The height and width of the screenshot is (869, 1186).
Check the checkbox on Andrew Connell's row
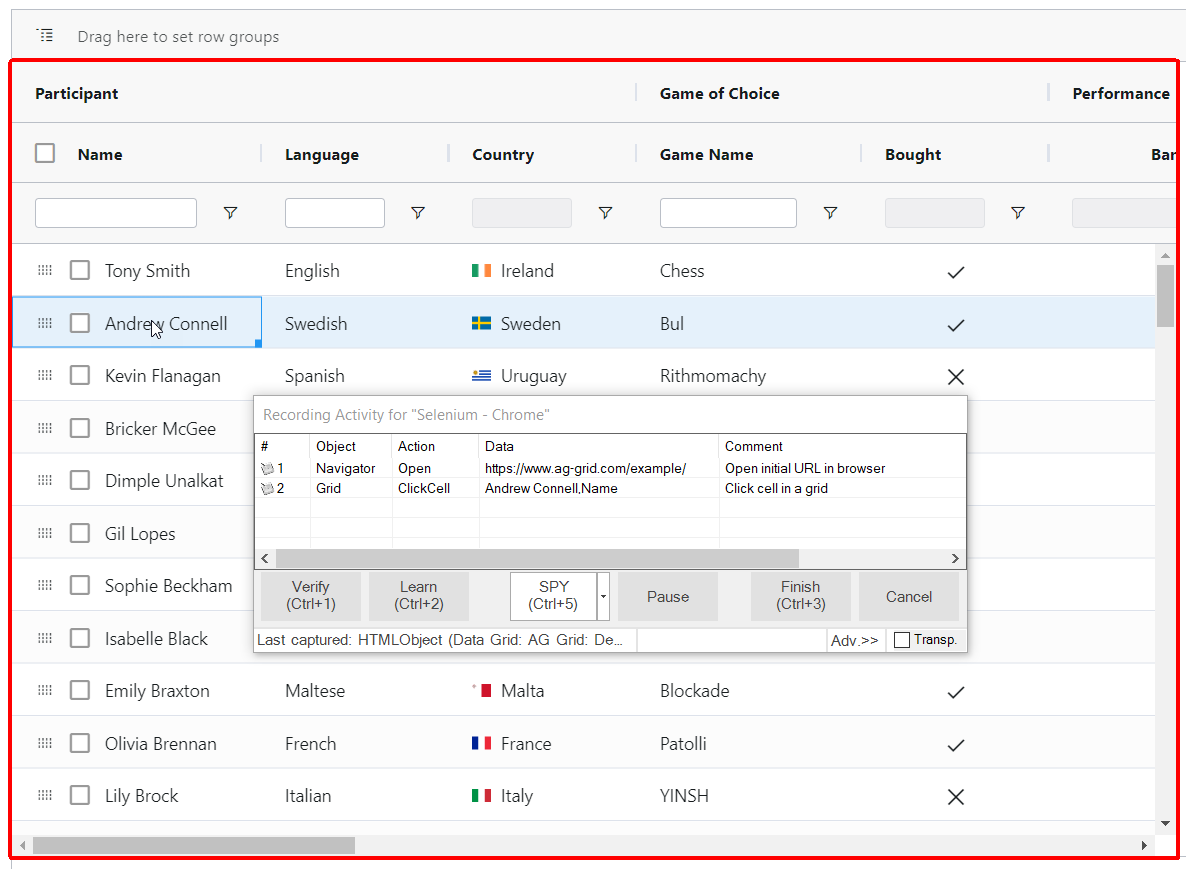[79, 322]
